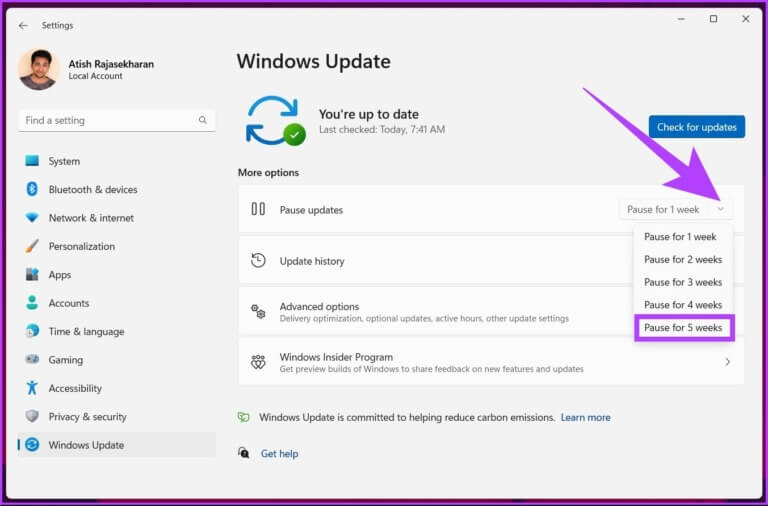Click the Time & language globe icon
Screen dimensions: 768x506
tap(32, 331)
